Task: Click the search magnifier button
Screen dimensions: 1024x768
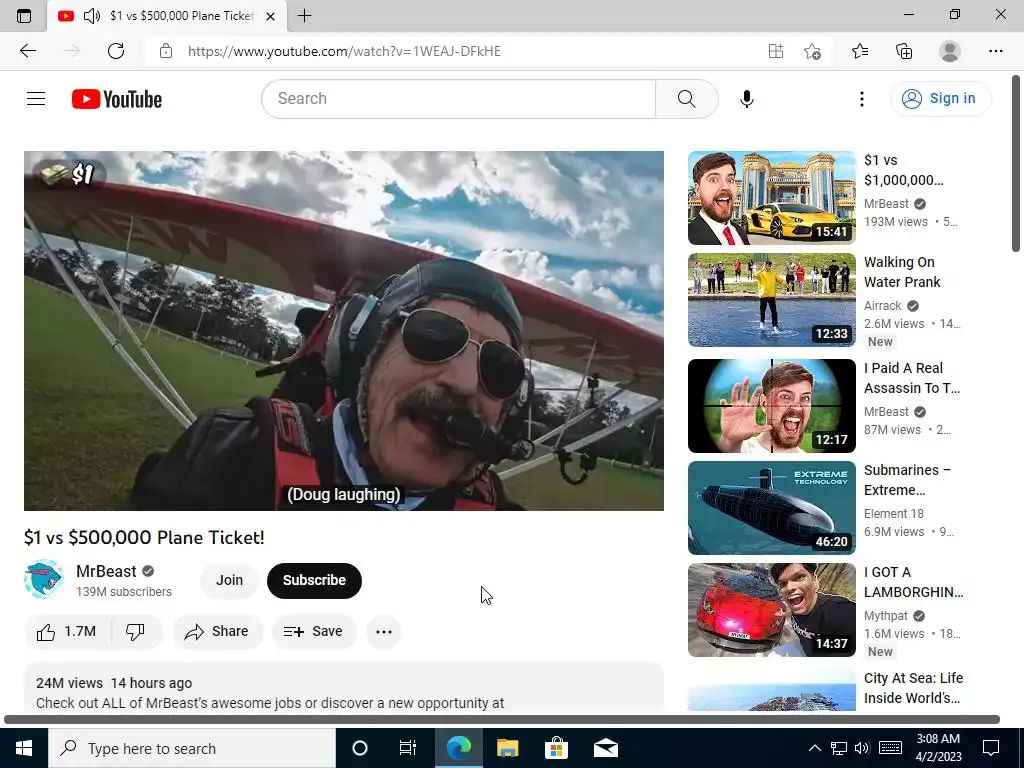Action: (686, 99)
